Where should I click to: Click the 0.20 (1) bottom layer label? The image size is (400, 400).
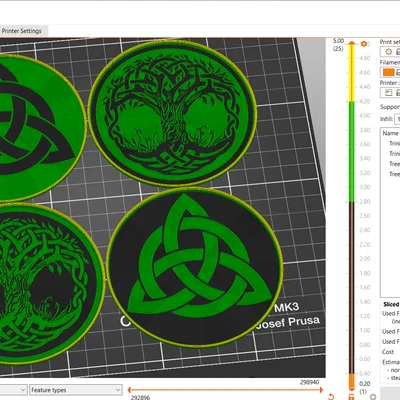point(364,388)
